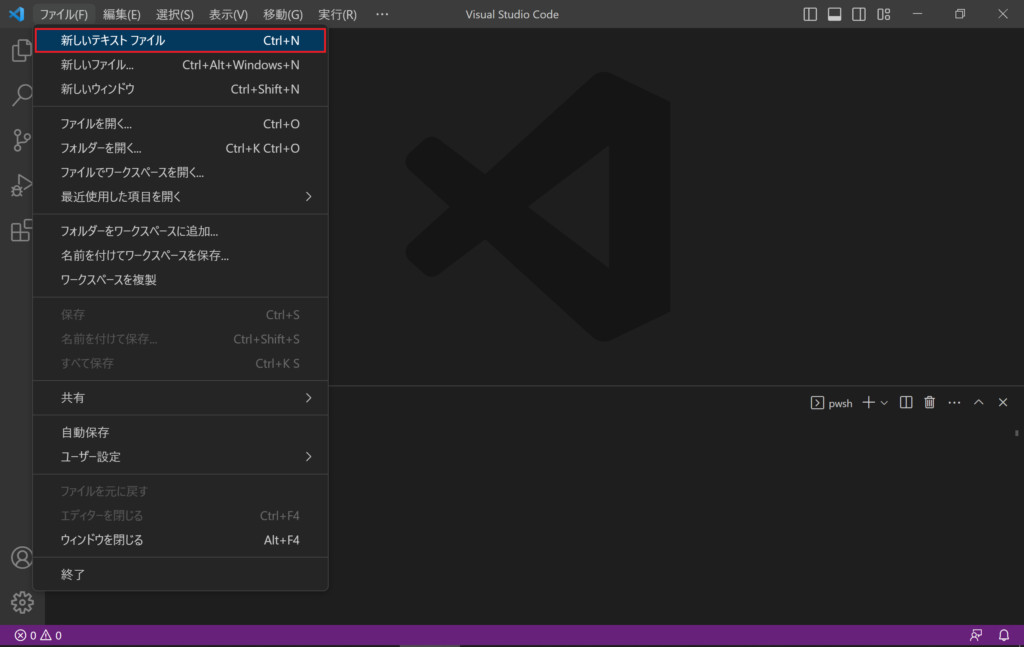
Task: Open the Manage gear icon
Action: (x=22, y=602)
